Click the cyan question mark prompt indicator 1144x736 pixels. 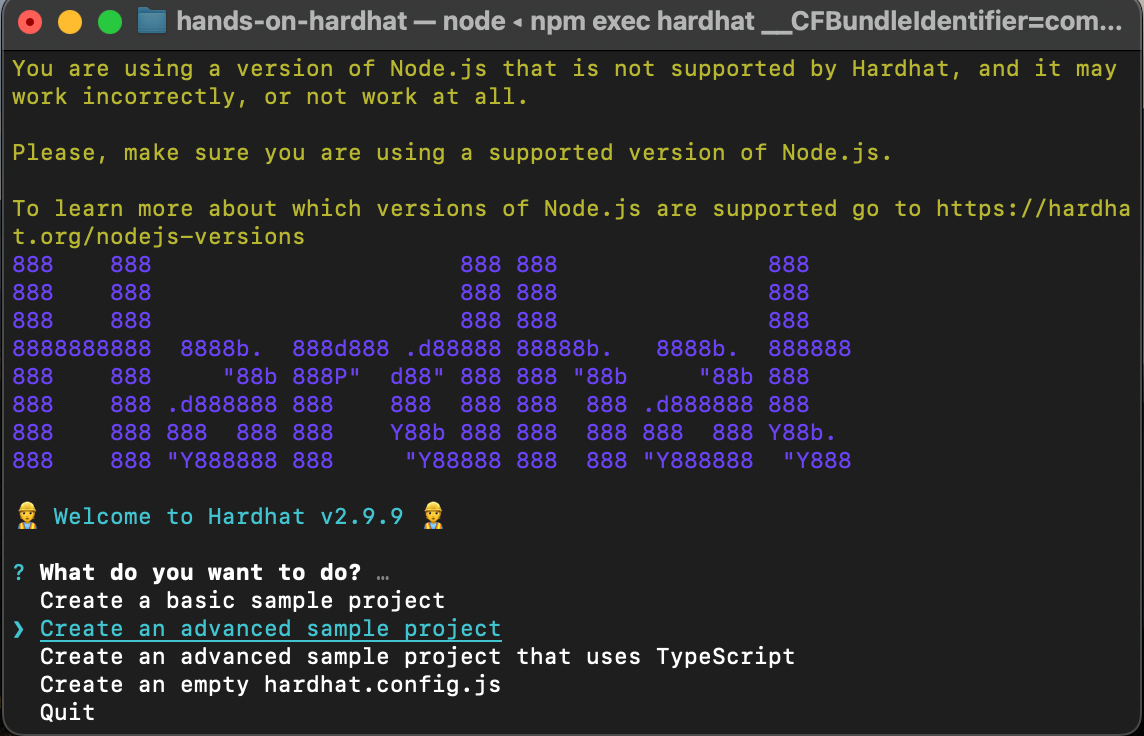(17, 572)
